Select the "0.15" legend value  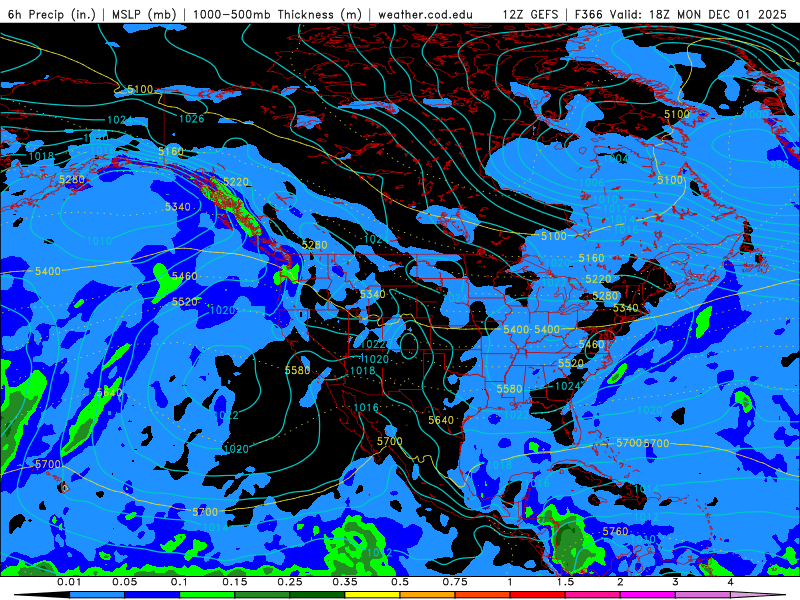pyautogui.click(x=235, y=582)
